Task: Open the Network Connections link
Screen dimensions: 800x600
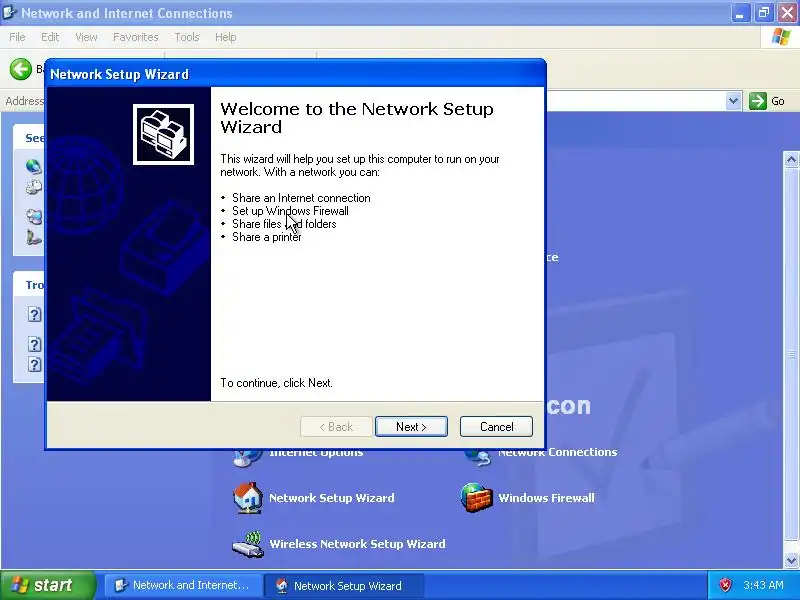Action: pyautogui.click(x=558, y=452)
